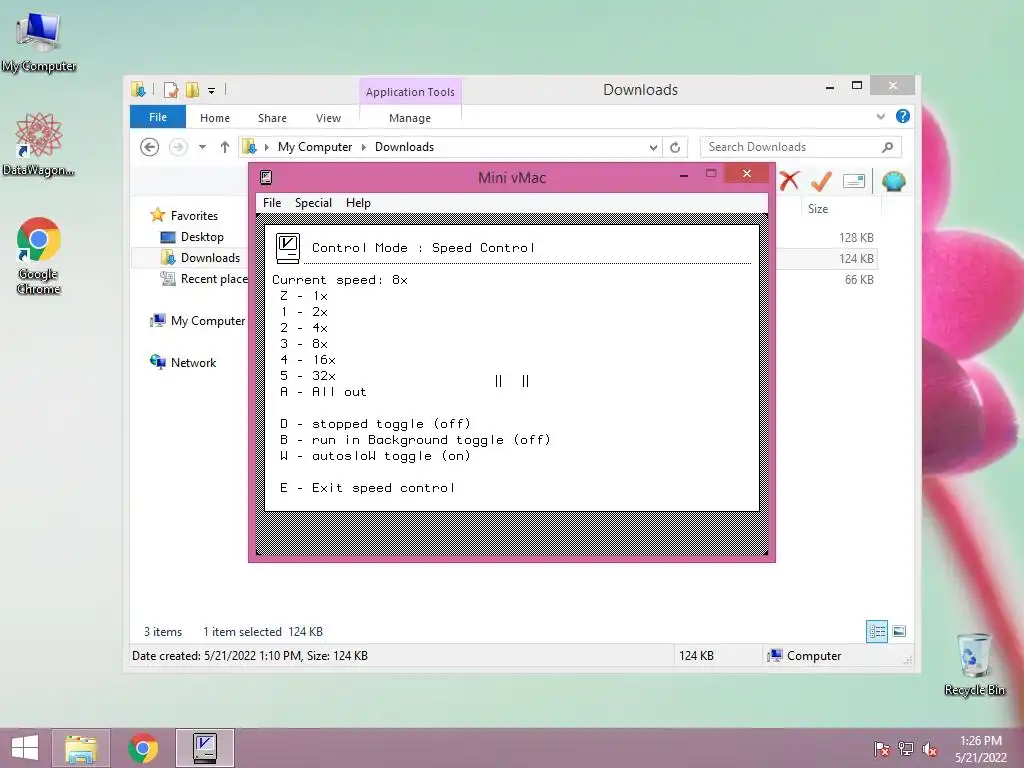The height and width of the screenshot is (768, 1024).
Task: Open the Recycle Bin desktop icon
Action: [x=974, y=664]
